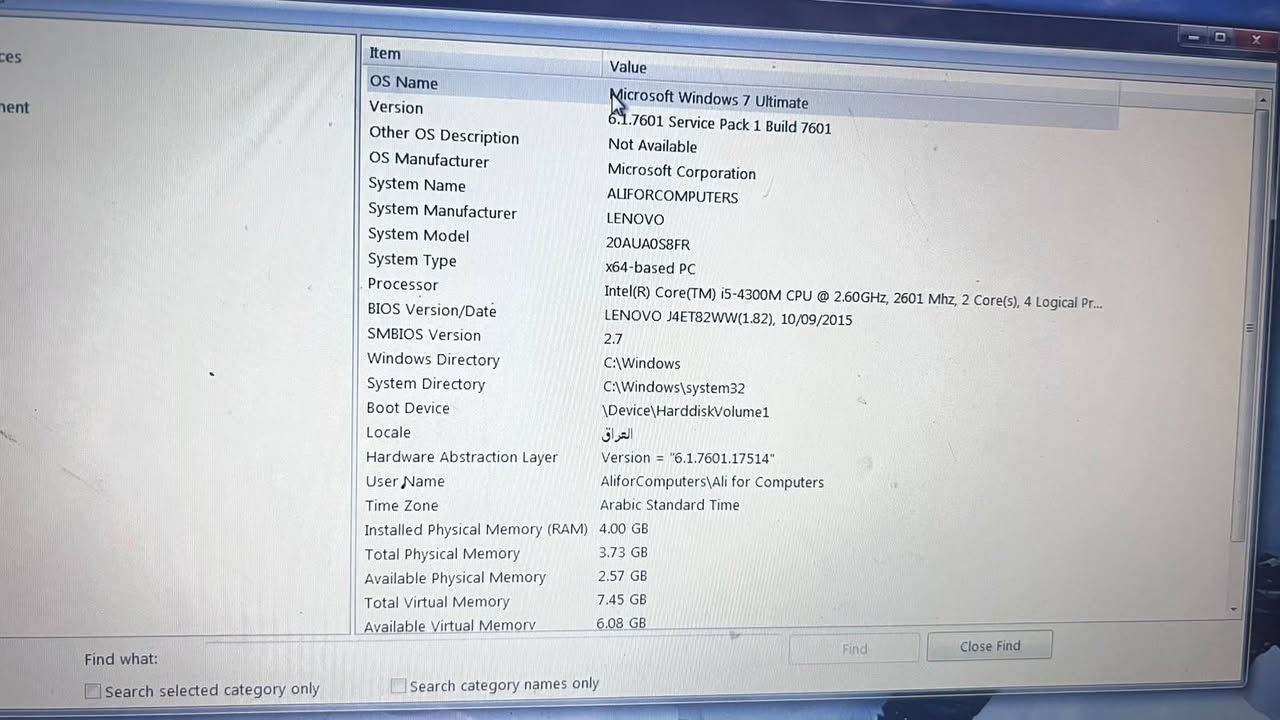This screenshot has height=720, width=1280.
Task: Click the scrollbar down arrow
Action: [1234, 609]
